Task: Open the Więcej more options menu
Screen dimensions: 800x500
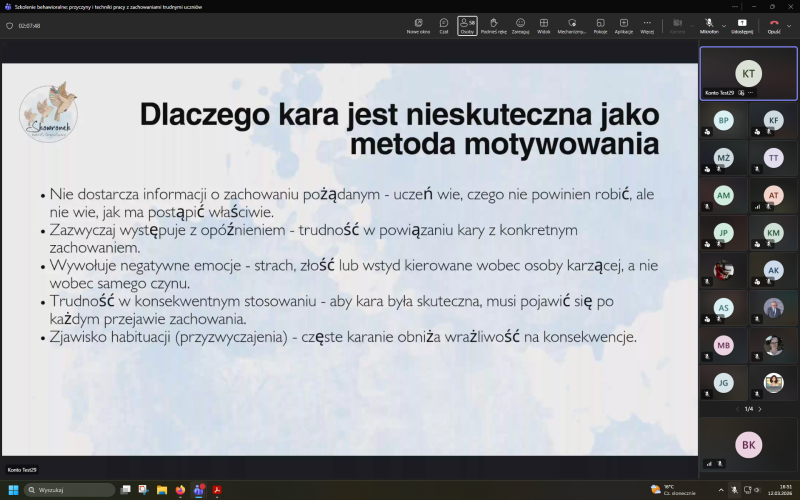Action: pos(647,25)
